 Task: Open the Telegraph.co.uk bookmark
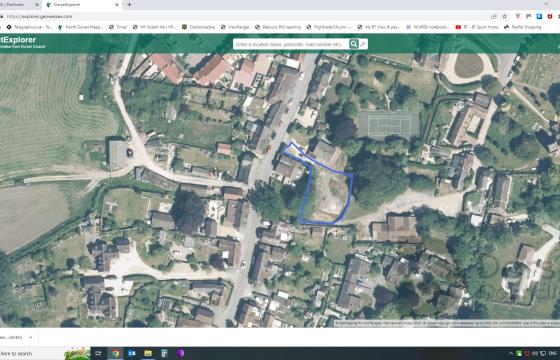(x=29, y=27)
